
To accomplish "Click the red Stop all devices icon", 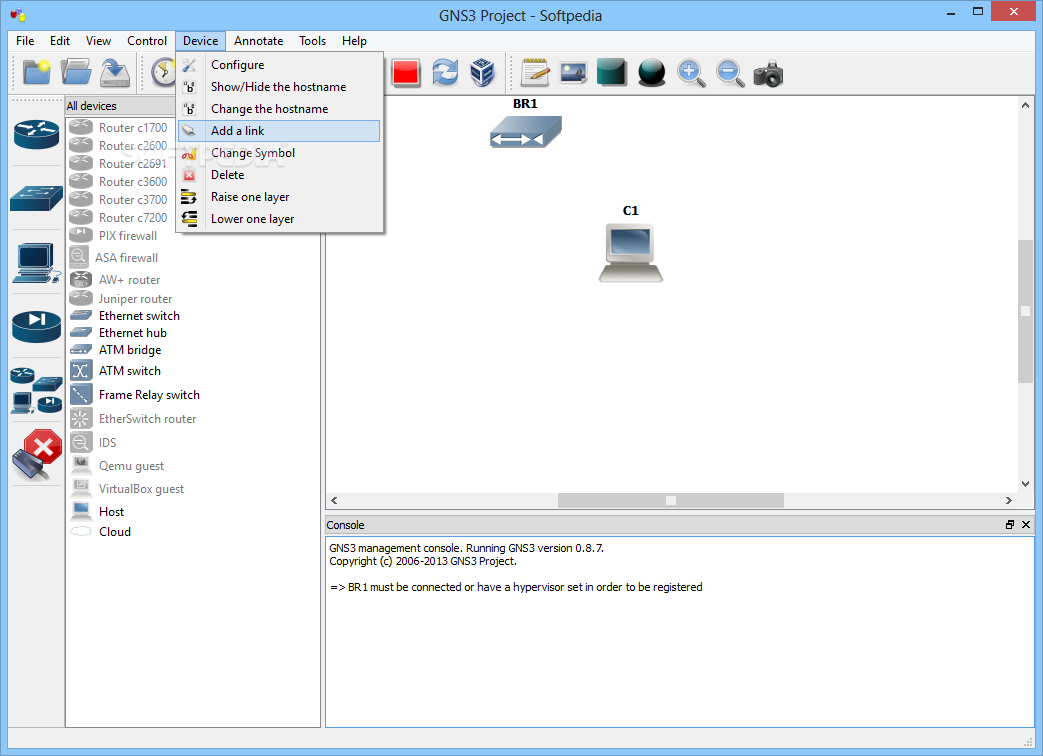I will (406, 72).
